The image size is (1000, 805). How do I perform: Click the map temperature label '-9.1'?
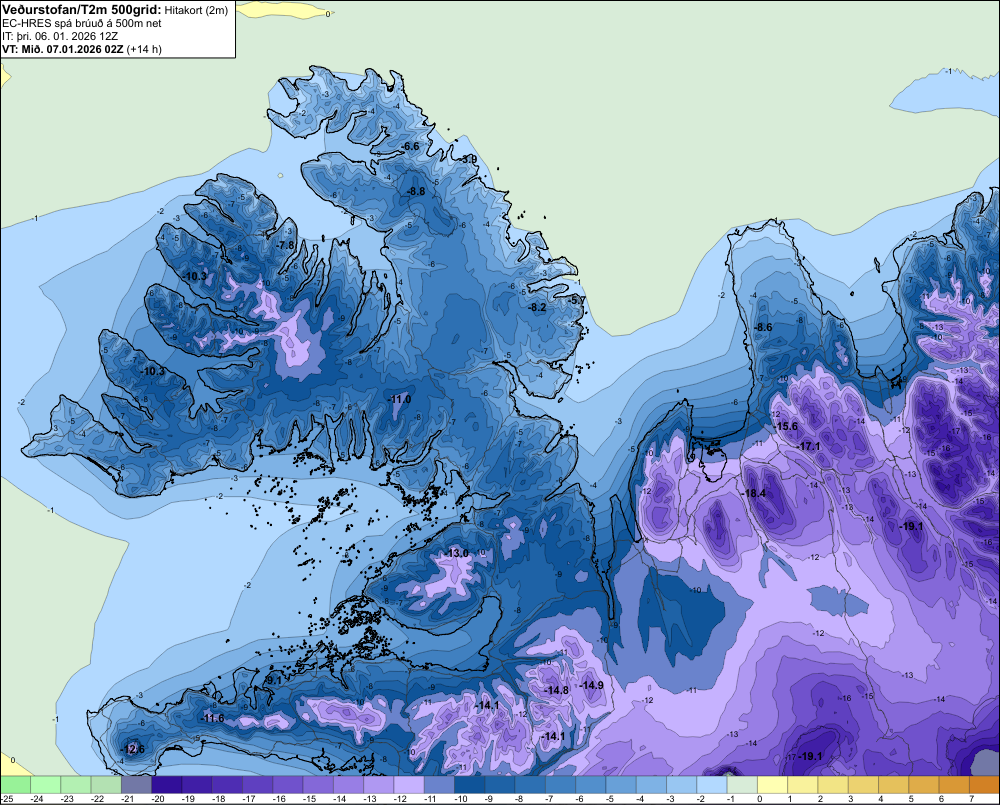click(x=273, y=681)
